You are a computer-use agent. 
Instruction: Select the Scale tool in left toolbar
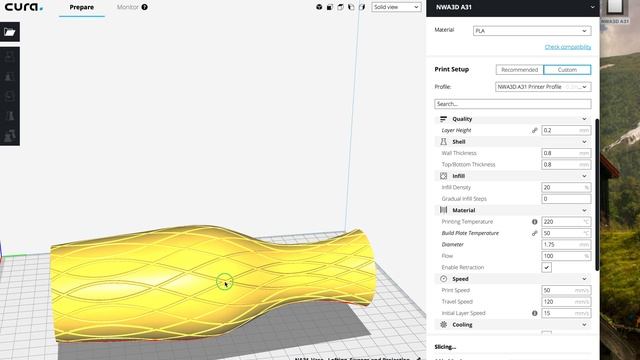tap(10, 76)
